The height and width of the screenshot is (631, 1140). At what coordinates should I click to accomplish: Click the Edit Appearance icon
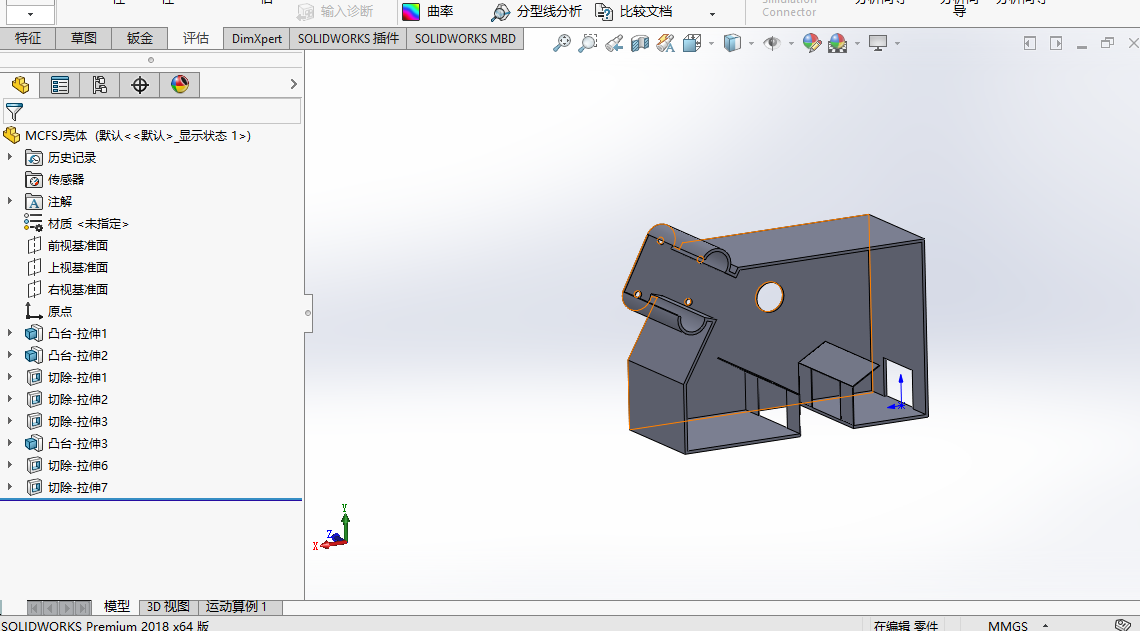point(811,44)
